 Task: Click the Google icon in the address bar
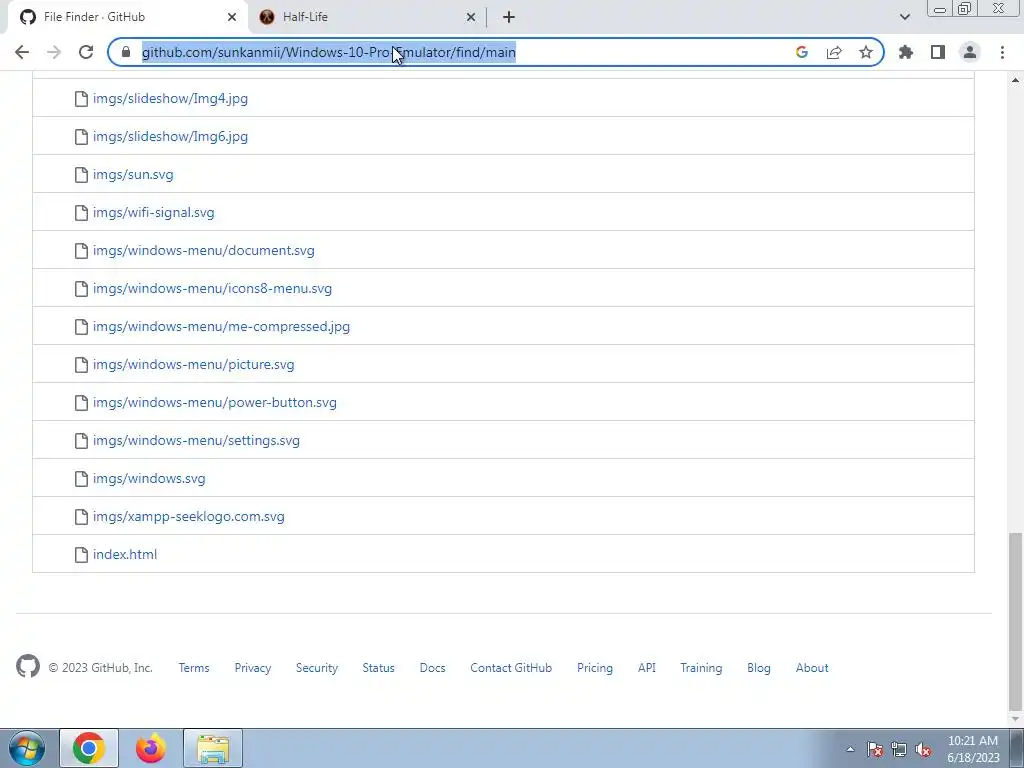tap(802, 52)
